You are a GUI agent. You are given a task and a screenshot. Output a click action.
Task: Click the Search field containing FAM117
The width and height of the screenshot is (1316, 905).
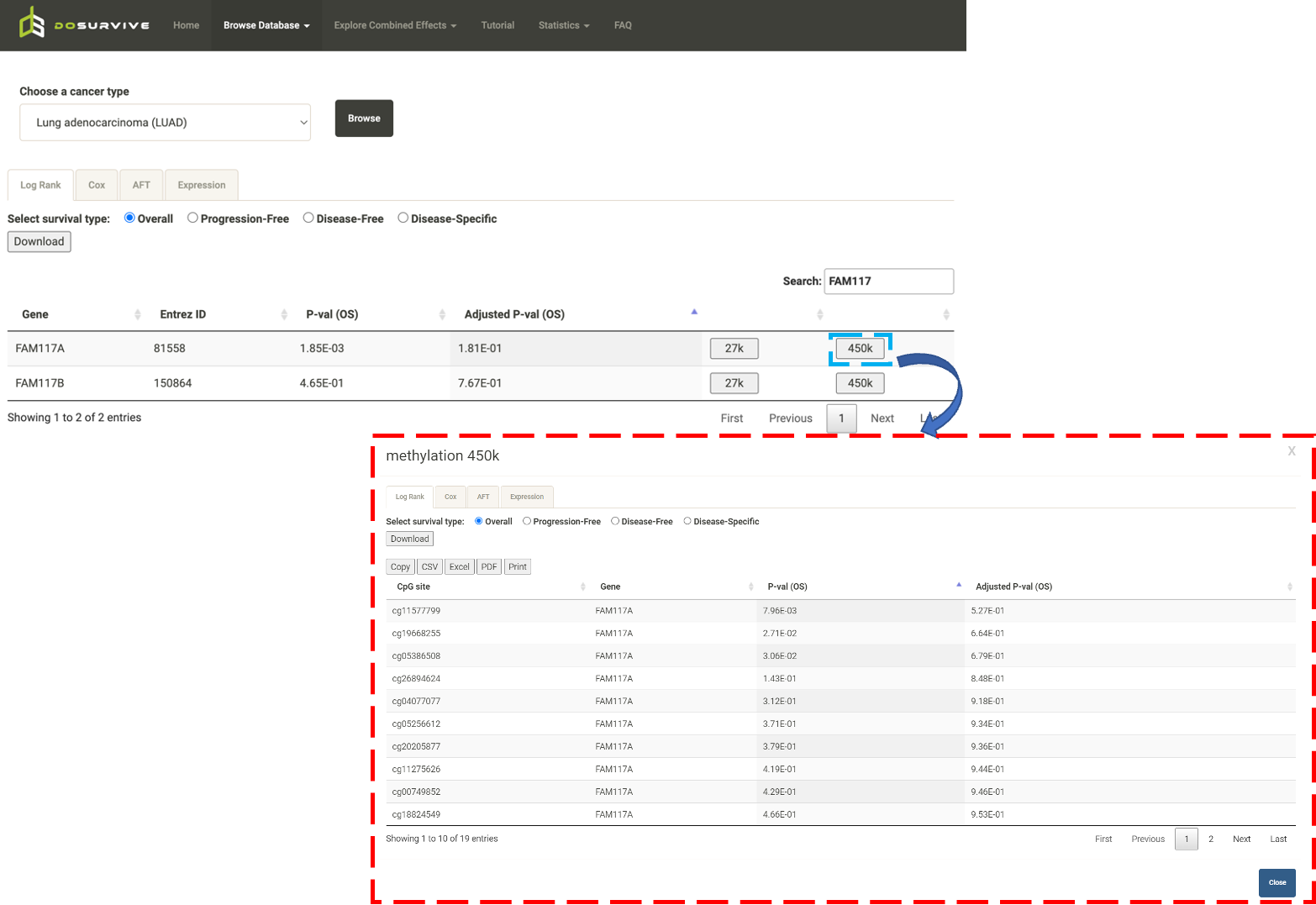pos(888,281)
